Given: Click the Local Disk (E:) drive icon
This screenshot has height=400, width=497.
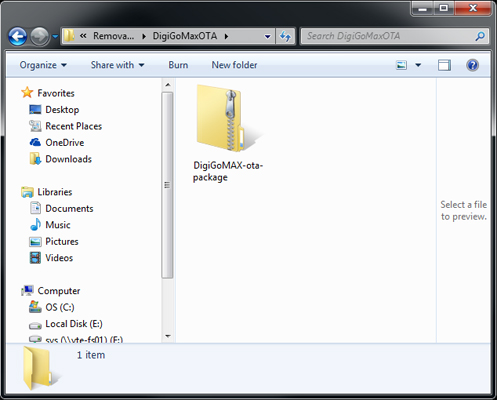Looking at the screenshot, I should pyautogui.click(x=35, y=325).
